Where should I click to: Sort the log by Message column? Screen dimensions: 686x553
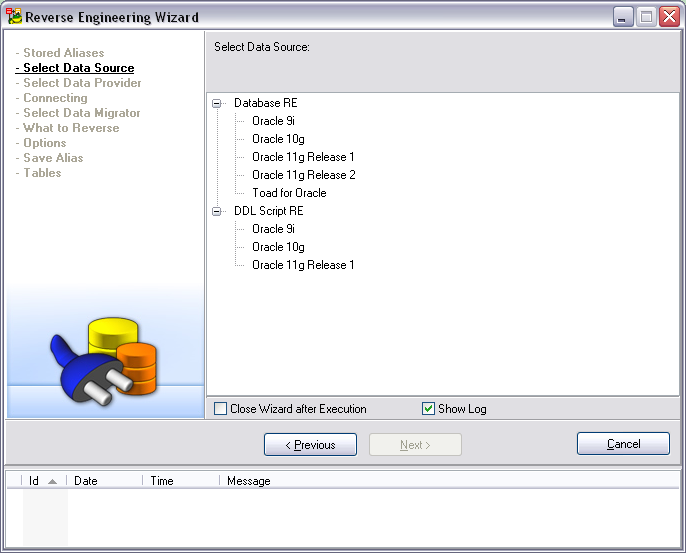pyautogui.click(x=448, y=481)
